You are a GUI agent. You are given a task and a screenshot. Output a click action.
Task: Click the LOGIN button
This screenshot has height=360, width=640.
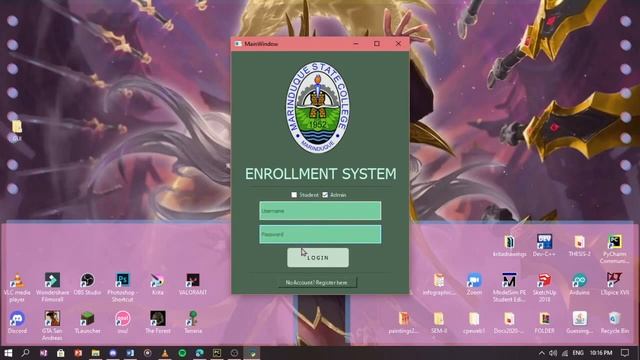click(x=318, y=258)
